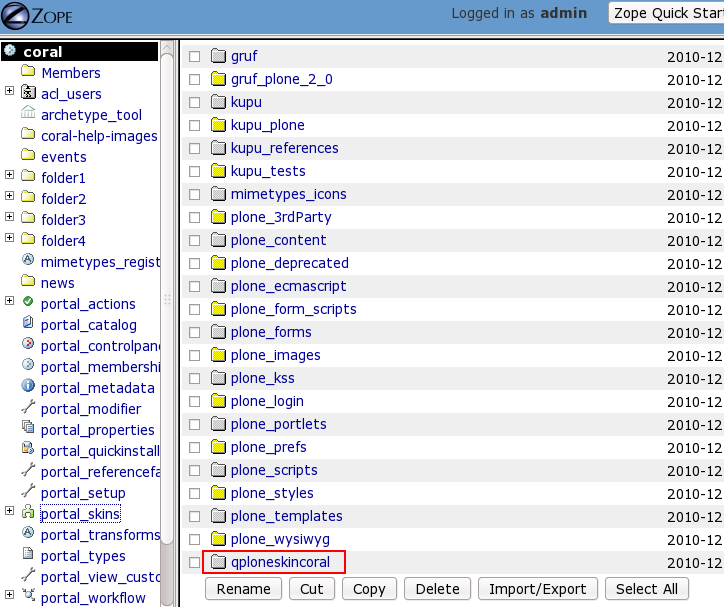
Task: Open coral-help-images in the tree
Action: coord(99,136)
